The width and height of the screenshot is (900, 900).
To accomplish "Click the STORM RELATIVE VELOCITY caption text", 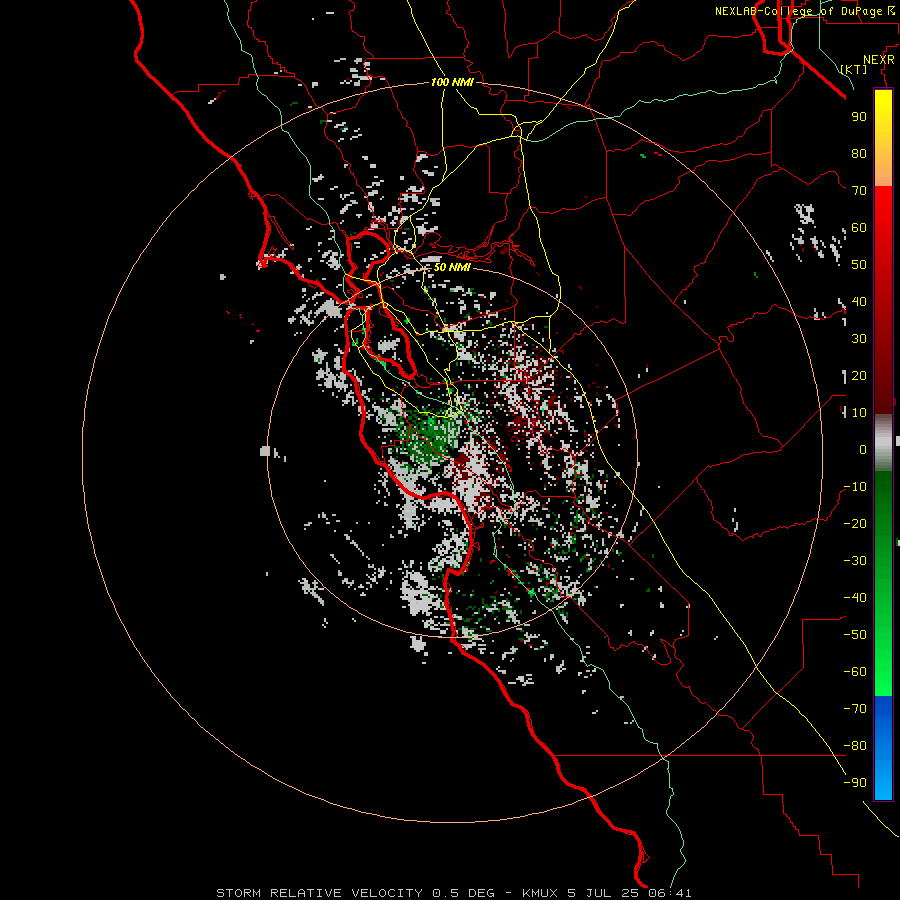I will pos(319,893).
